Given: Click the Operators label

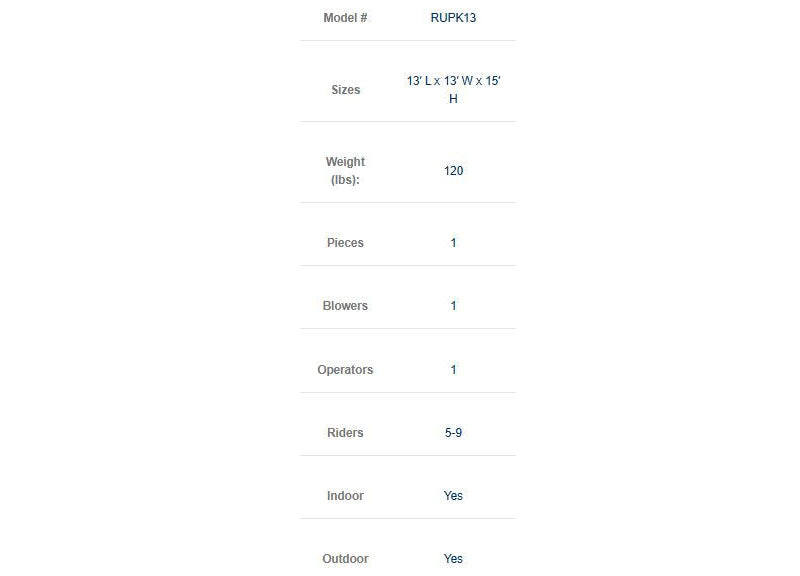Looking at the screenshot, I should tap(345, 370).
